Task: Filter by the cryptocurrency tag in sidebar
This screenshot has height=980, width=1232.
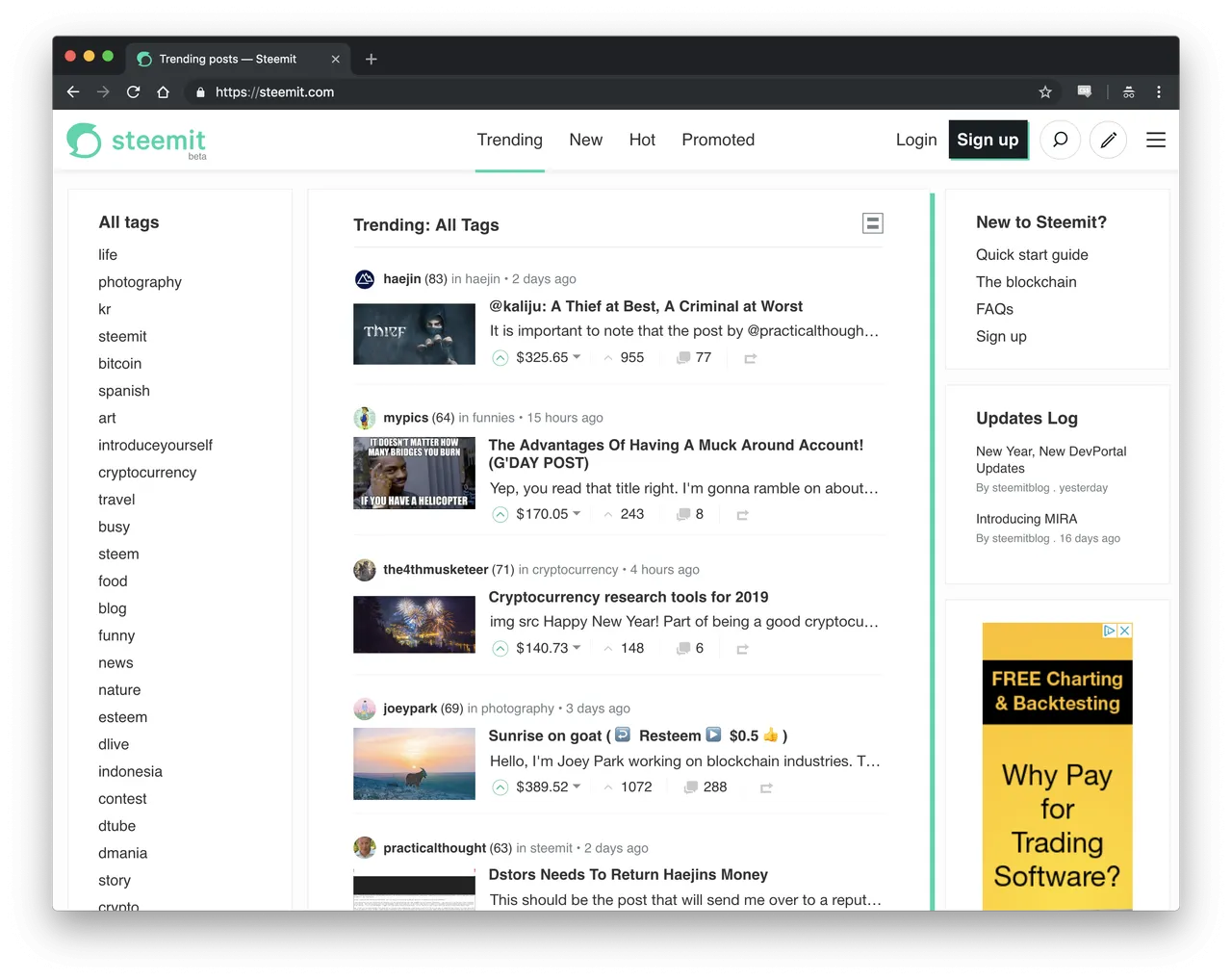Action: tap(147, 473)
